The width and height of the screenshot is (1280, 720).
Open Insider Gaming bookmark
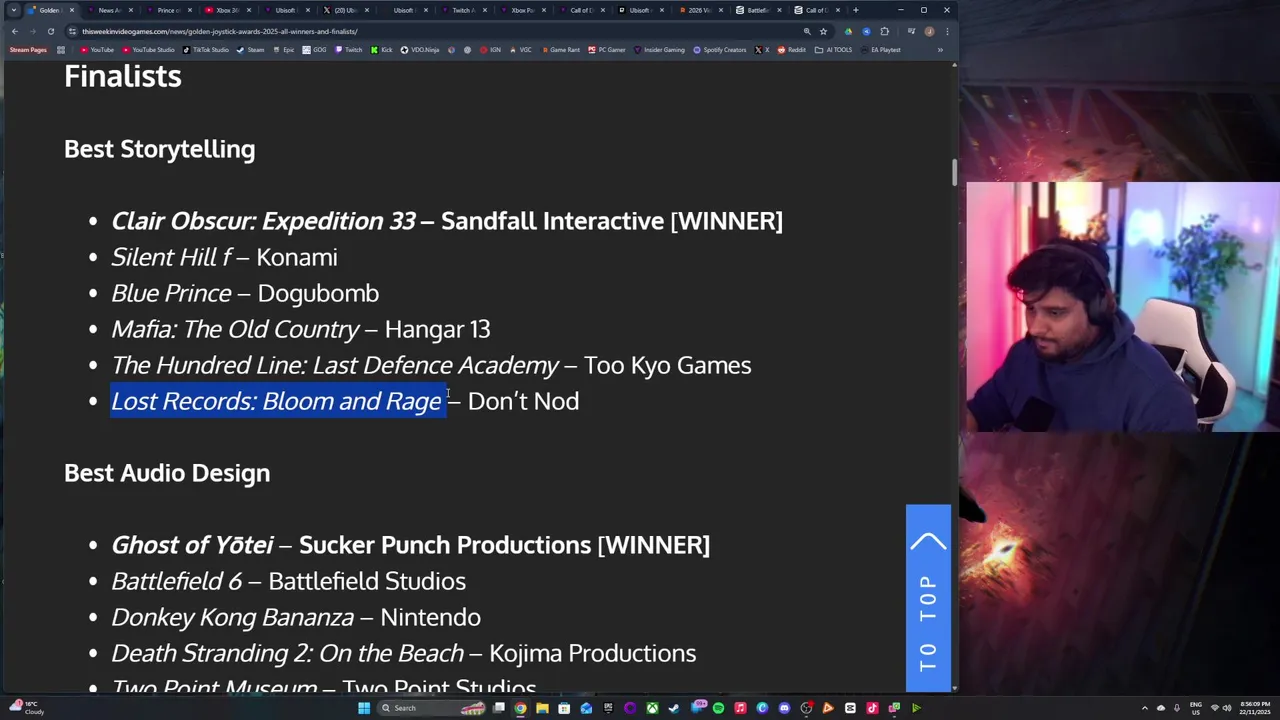659,49
